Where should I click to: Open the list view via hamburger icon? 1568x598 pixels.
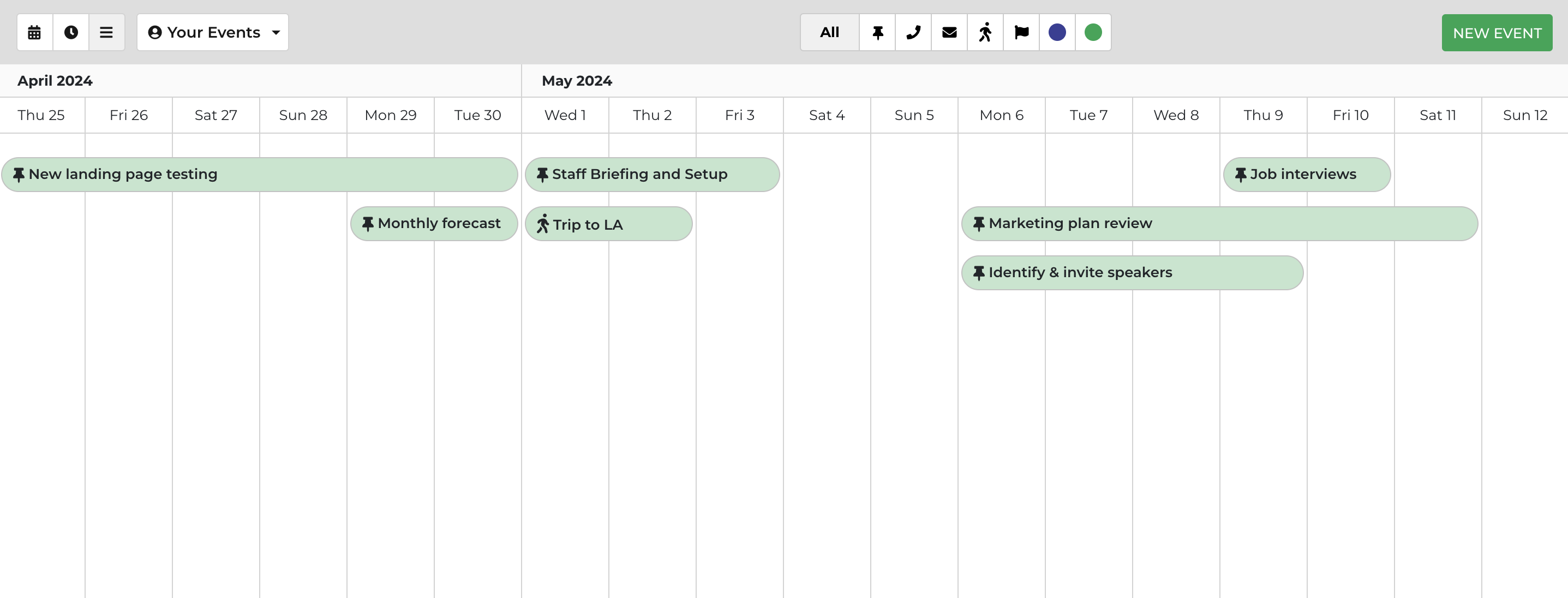(107, 32)
